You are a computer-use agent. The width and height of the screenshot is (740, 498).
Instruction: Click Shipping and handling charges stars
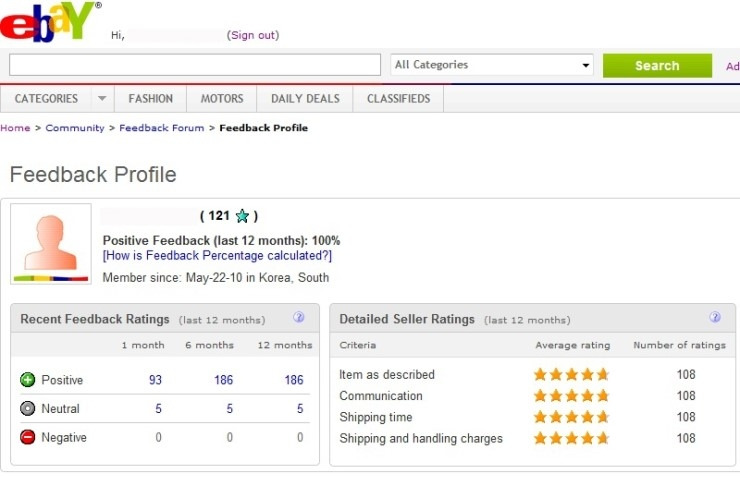(571, 439)
